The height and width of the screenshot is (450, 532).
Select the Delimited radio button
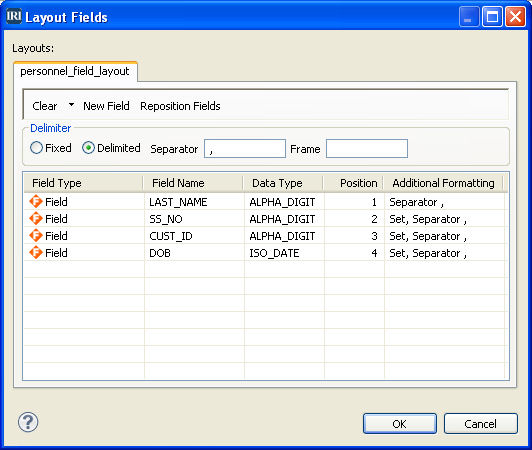(x=88, y=148)
